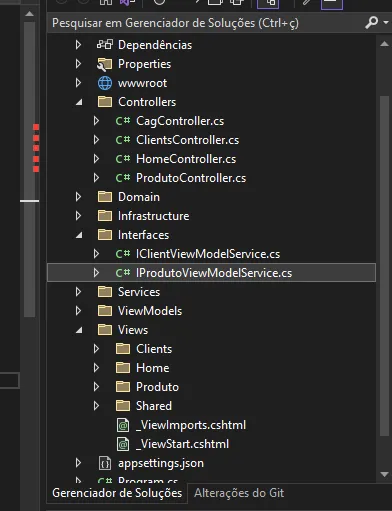The height and width of the screenshot is (511, 392).
Task: Expand the appsettings.json node
Action: pos(78,463)
